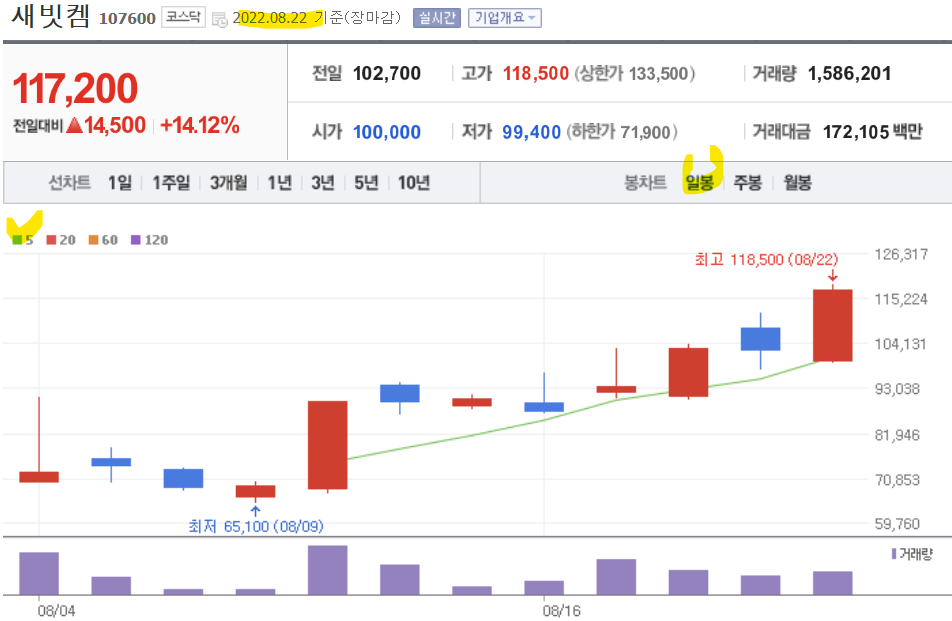This screenshot has width=952, height=621.
Task: Open the 선차트 line chart view
Action: pyautogui.click(x=68, y=182)
